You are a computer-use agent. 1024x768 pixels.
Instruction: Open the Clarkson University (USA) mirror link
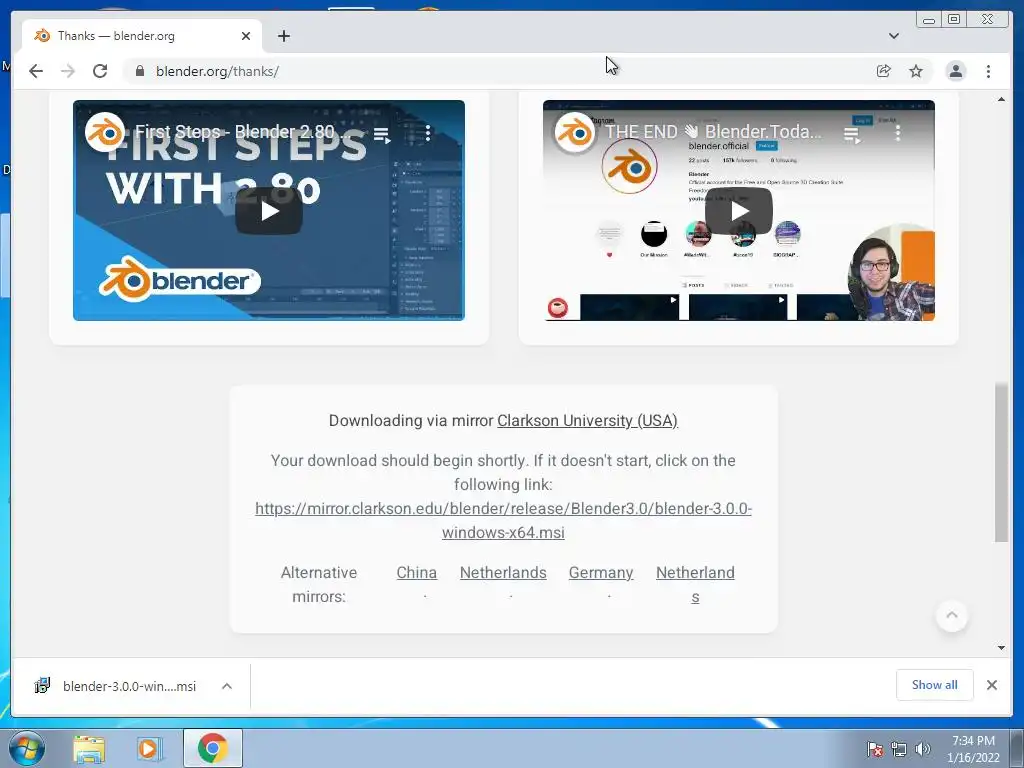(x=587, y=421)
